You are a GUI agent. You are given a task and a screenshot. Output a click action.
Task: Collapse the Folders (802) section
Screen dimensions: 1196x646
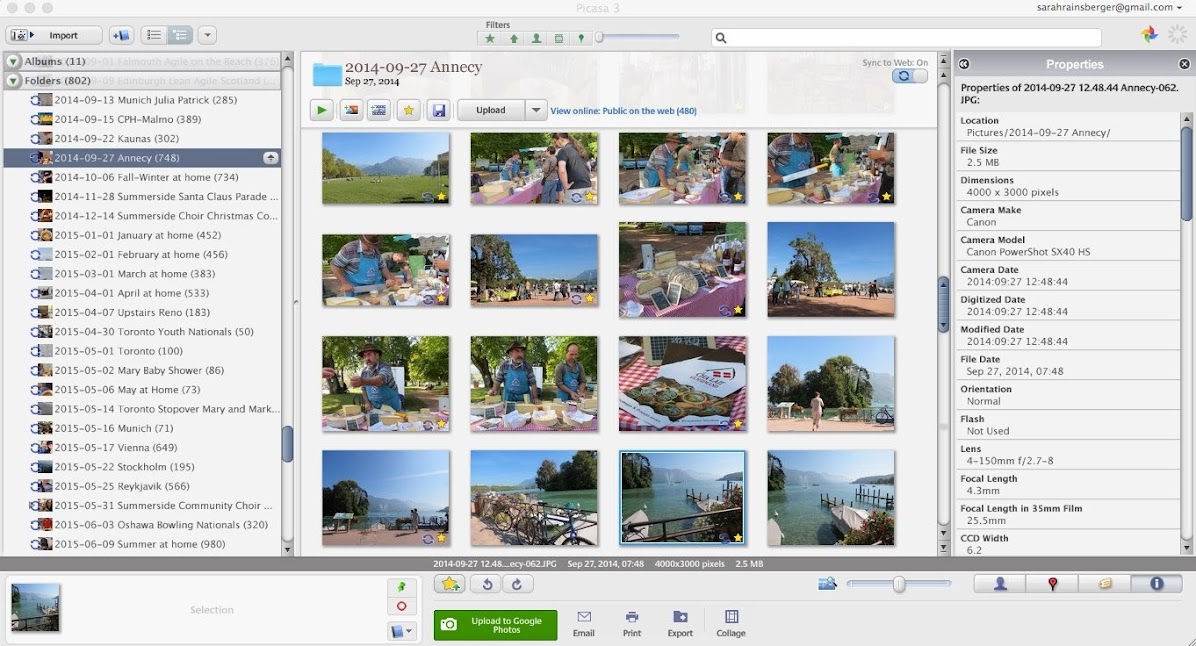tap(13, 80)
